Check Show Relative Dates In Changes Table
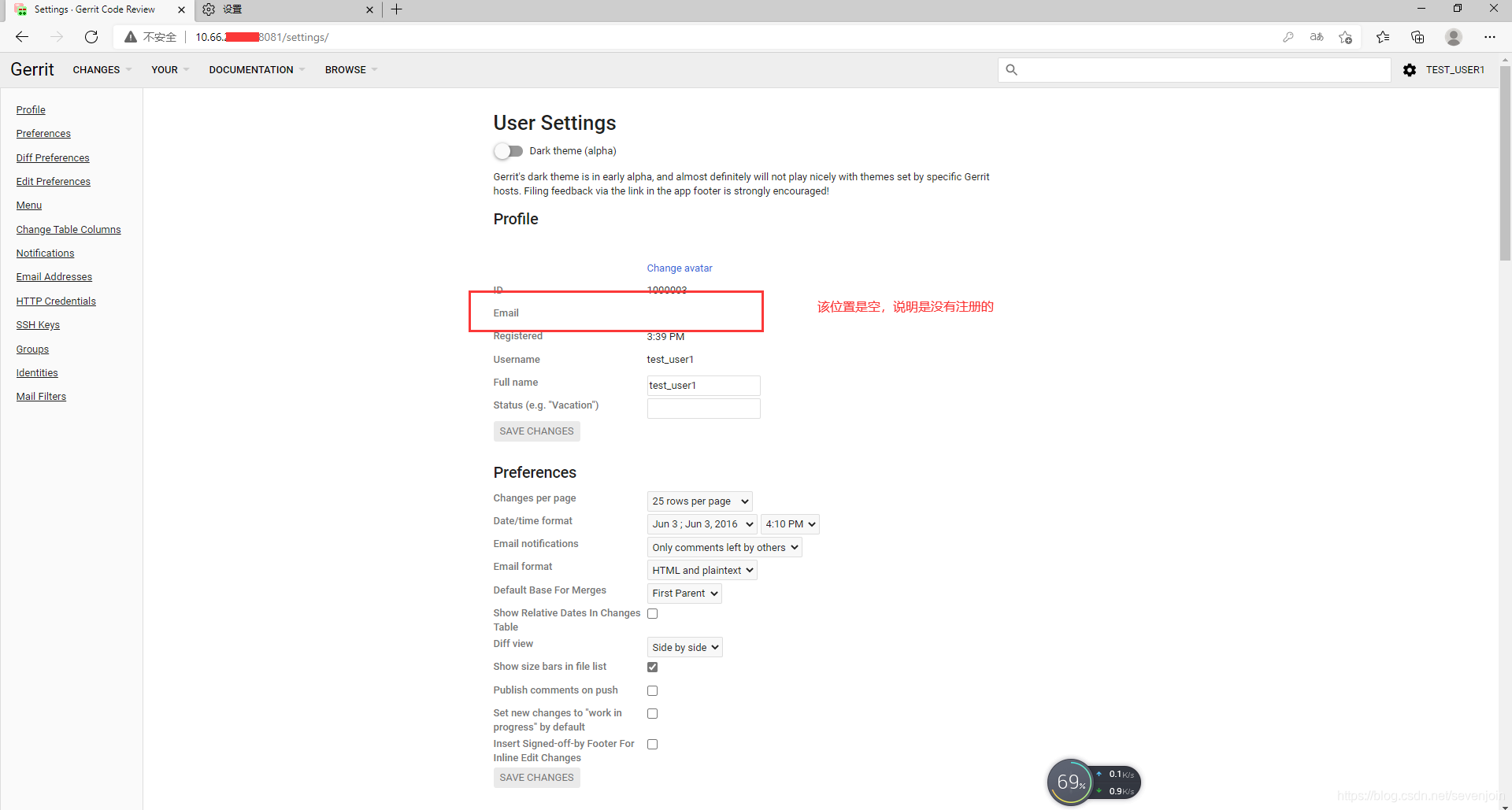Image resolution: width=1512 pixels, height=810 pixels. point(652,613)
